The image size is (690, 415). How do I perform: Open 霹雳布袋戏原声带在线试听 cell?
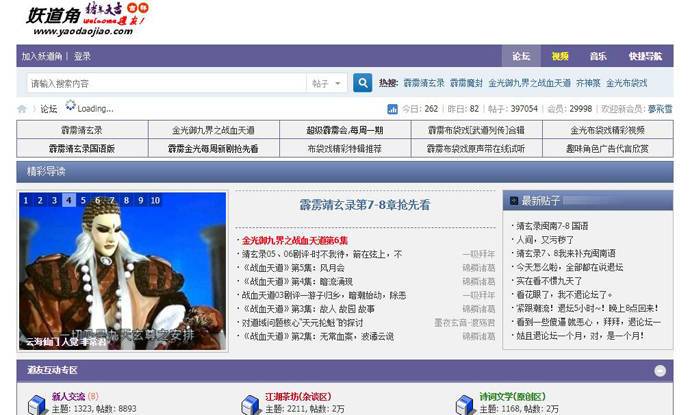477,149
